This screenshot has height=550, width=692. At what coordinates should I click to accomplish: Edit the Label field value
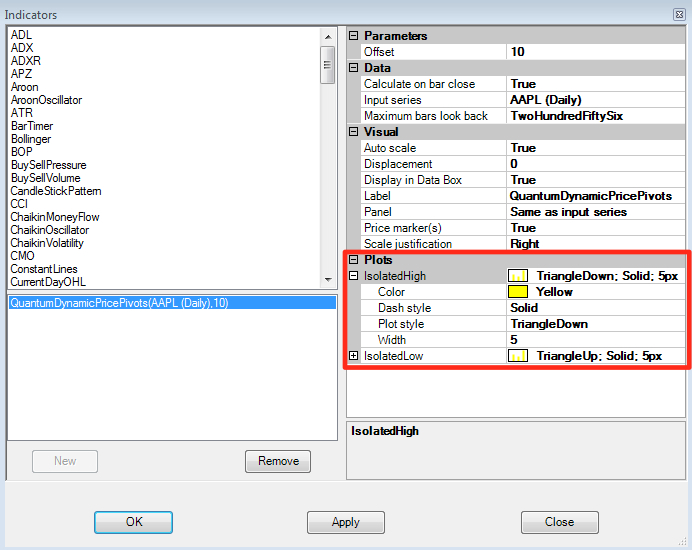(x=596, y=196)
